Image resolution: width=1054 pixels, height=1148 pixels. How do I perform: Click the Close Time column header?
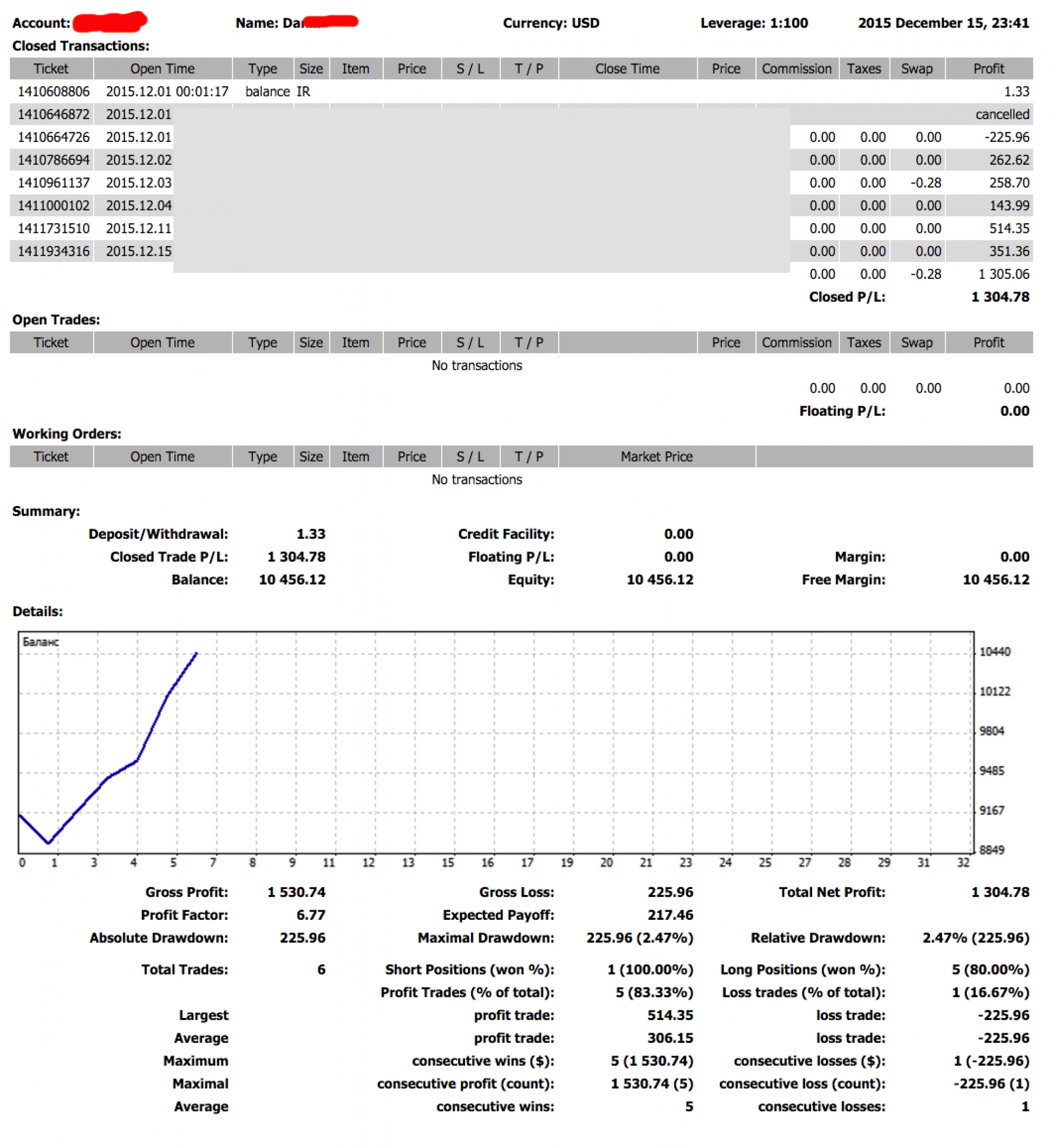(627, 68)
